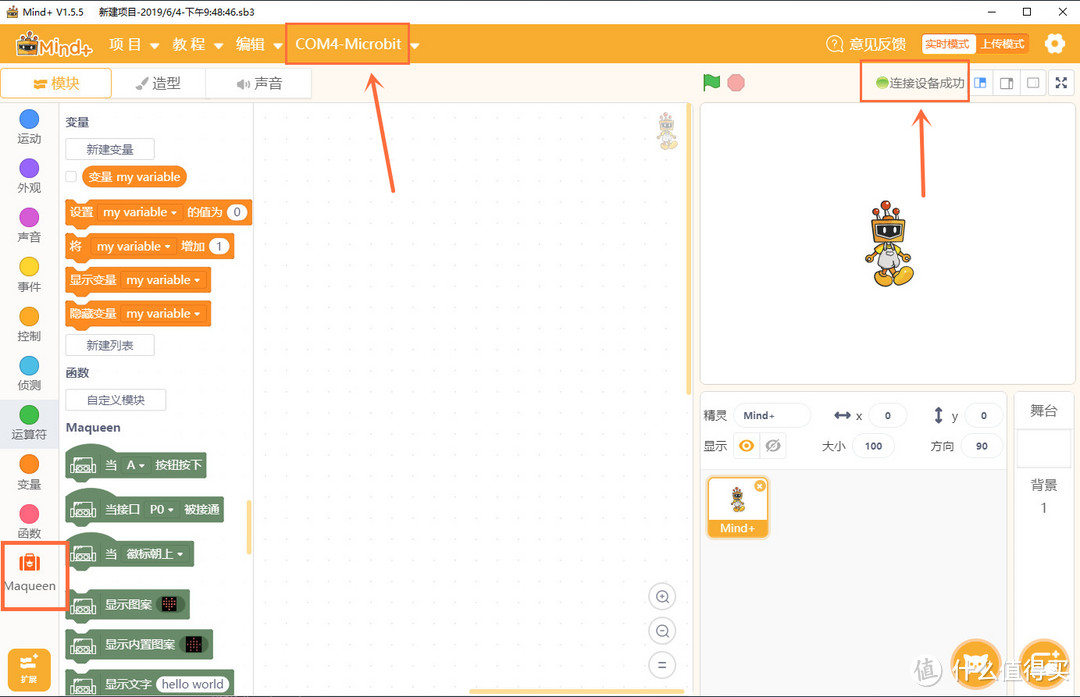Open the P0 pin dropdown
The height and width of the screenshot is (697, 1080).
162,510
